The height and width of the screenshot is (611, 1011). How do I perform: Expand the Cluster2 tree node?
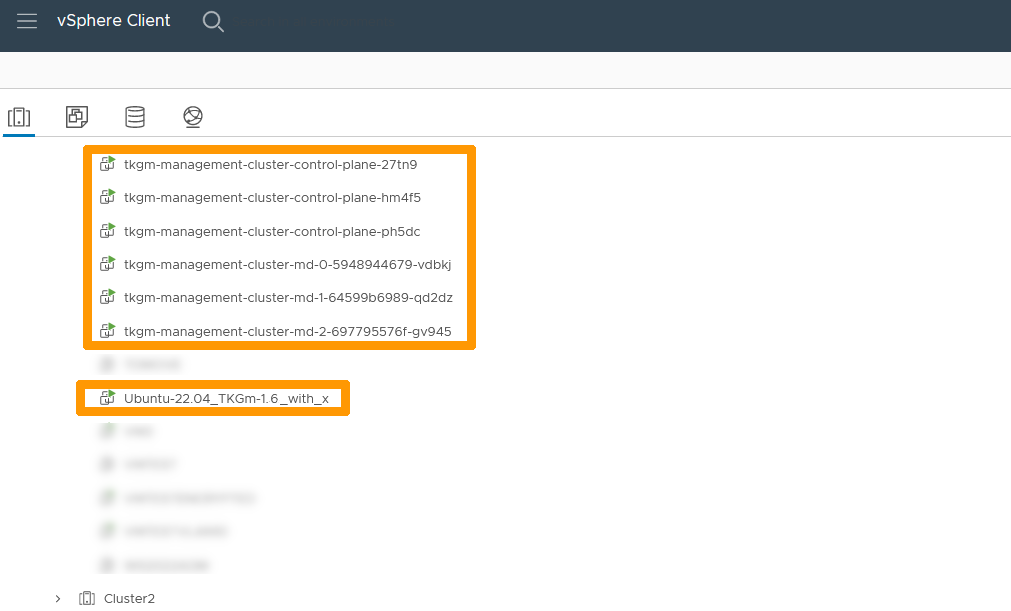tap(58, 599)
